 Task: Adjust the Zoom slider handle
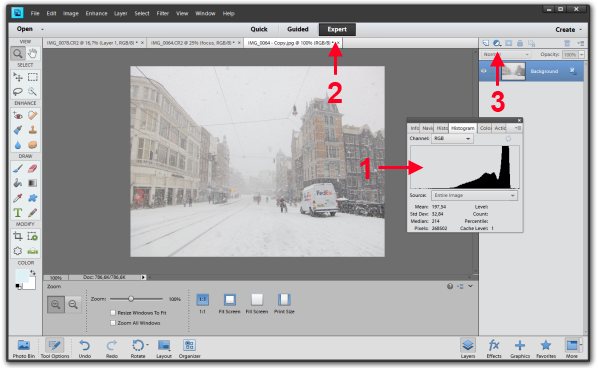(131, 299)
